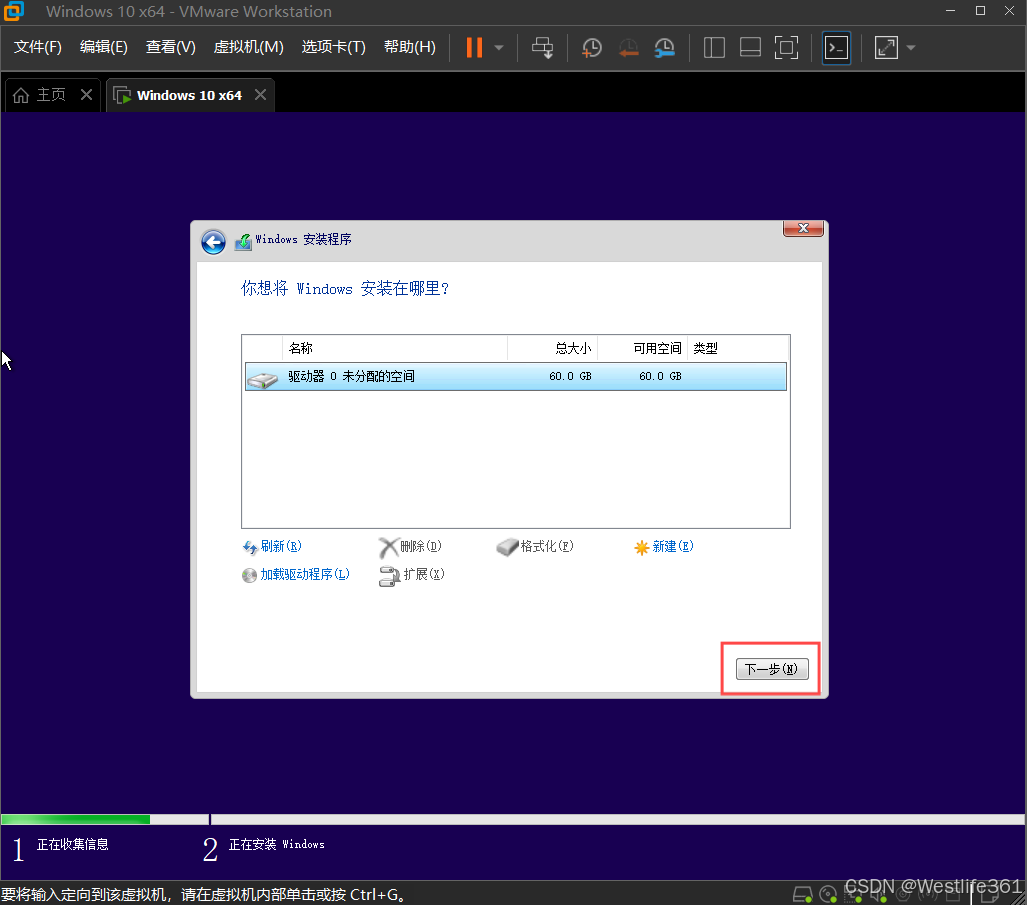Select 驱动器 0 未分配的空间 row
This screenshot has width=1027, height=905.
click(515, 378)
